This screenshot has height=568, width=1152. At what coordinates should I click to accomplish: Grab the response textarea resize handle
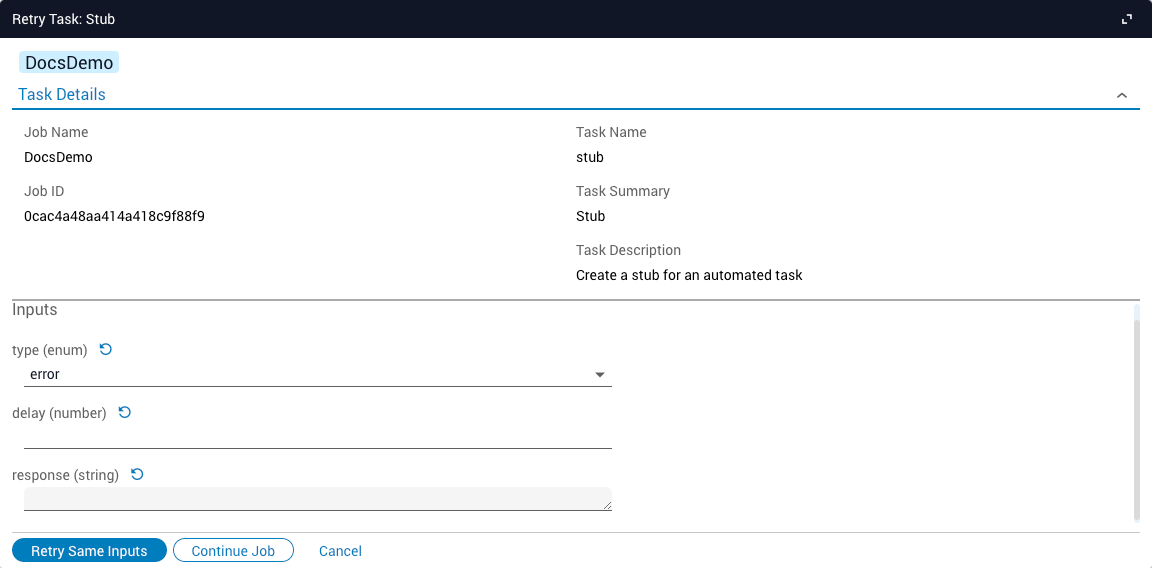coord(607,506)
